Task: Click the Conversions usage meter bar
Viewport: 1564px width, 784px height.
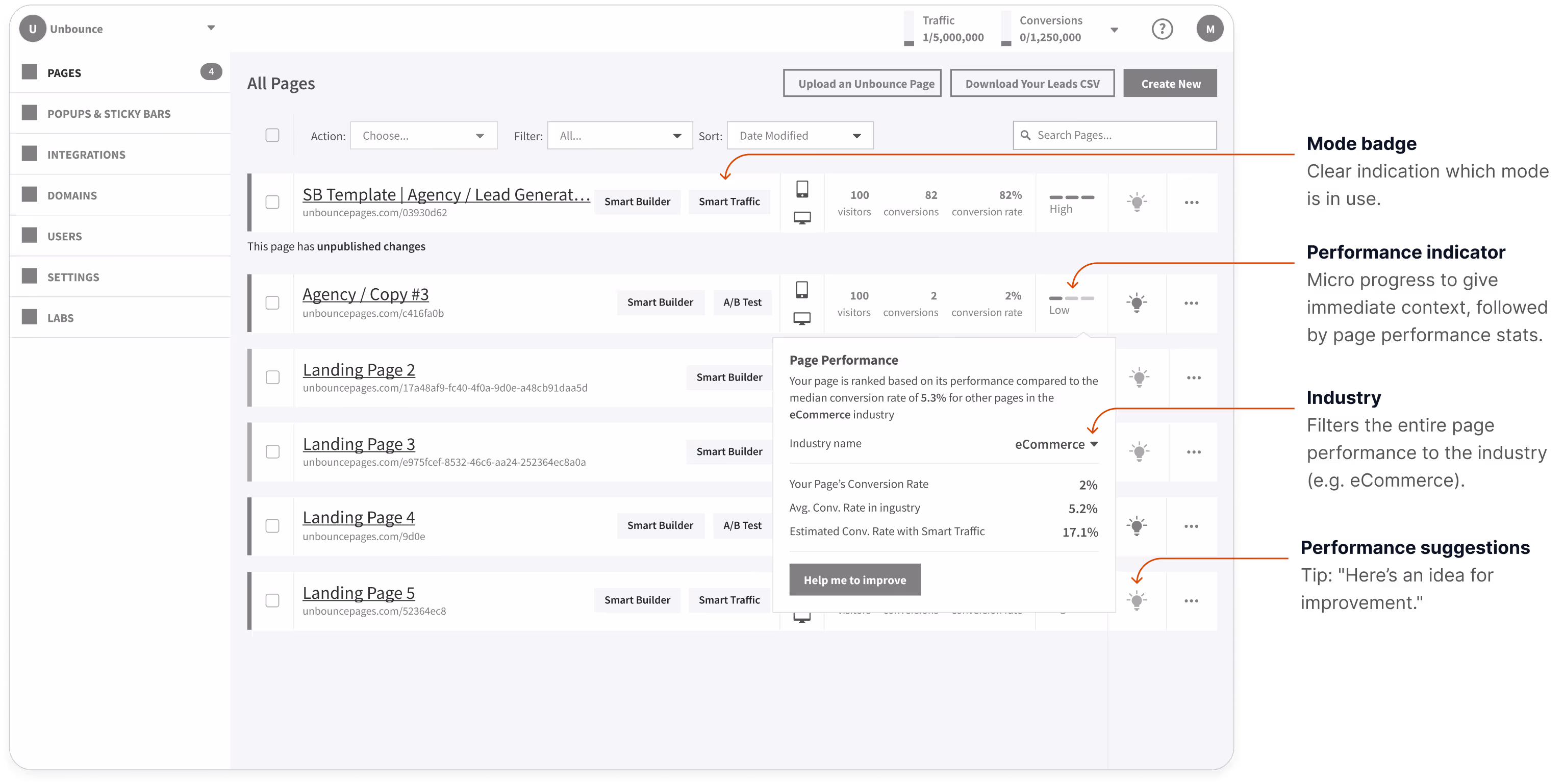Action: (x=1006, y=28)
